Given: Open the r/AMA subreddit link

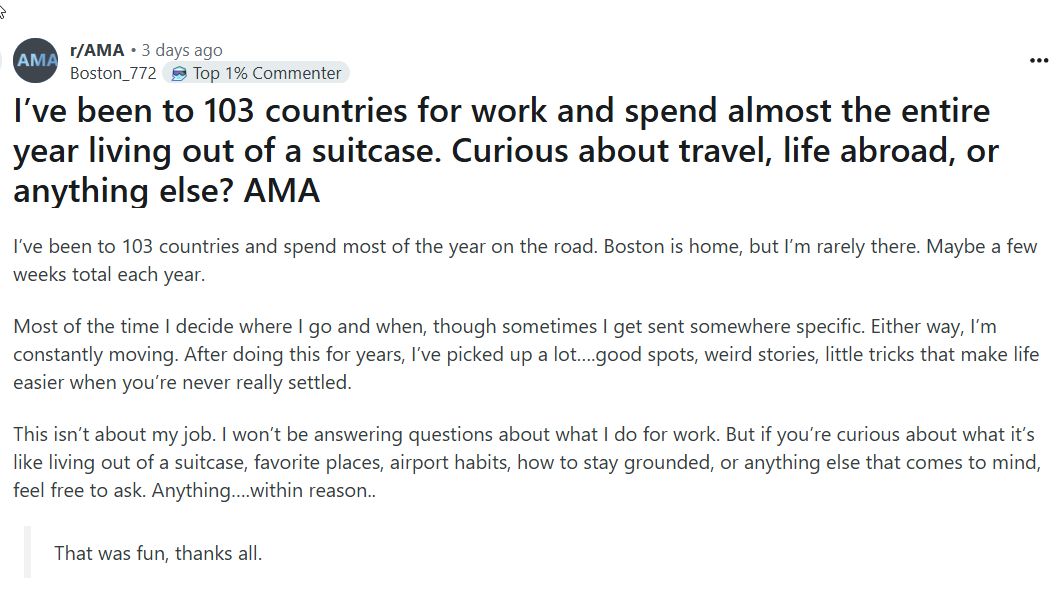Looking at the screenshot, I should pos(97,51).
